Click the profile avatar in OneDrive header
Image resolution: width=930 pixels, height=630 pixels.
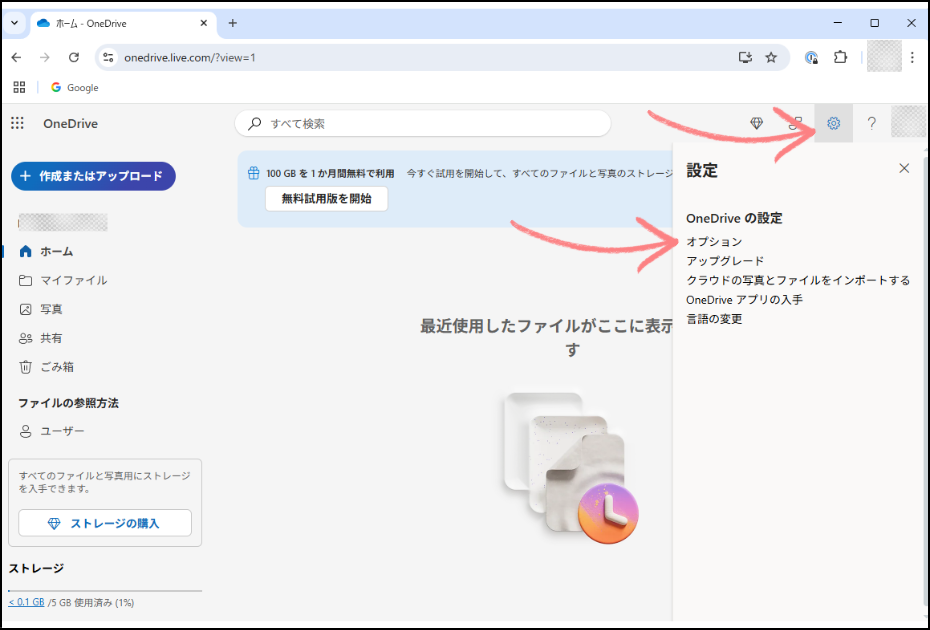click(908, 123)
